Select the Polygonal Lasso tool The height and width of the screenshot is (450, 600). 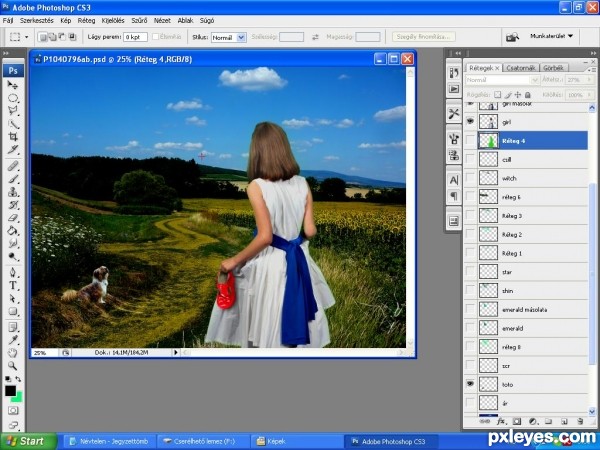[x=13, y=111]
